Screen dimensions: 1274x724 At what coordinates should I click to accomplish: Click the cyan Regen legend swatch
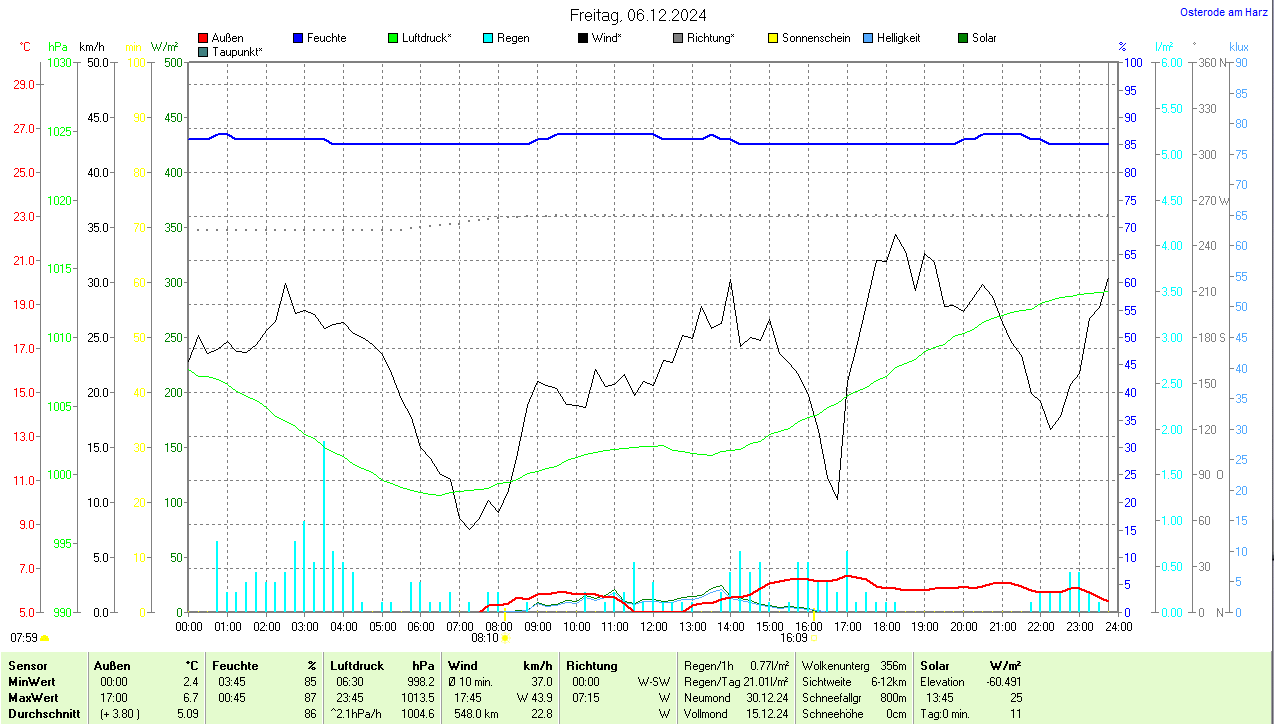pyautogui.click(x=488, y=38)
